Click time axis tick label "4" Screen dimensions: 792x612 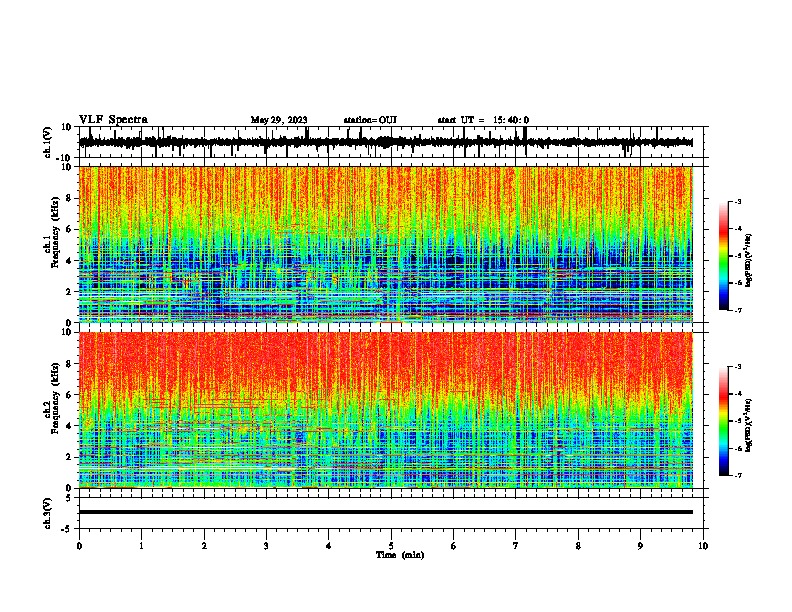point(329,546)
